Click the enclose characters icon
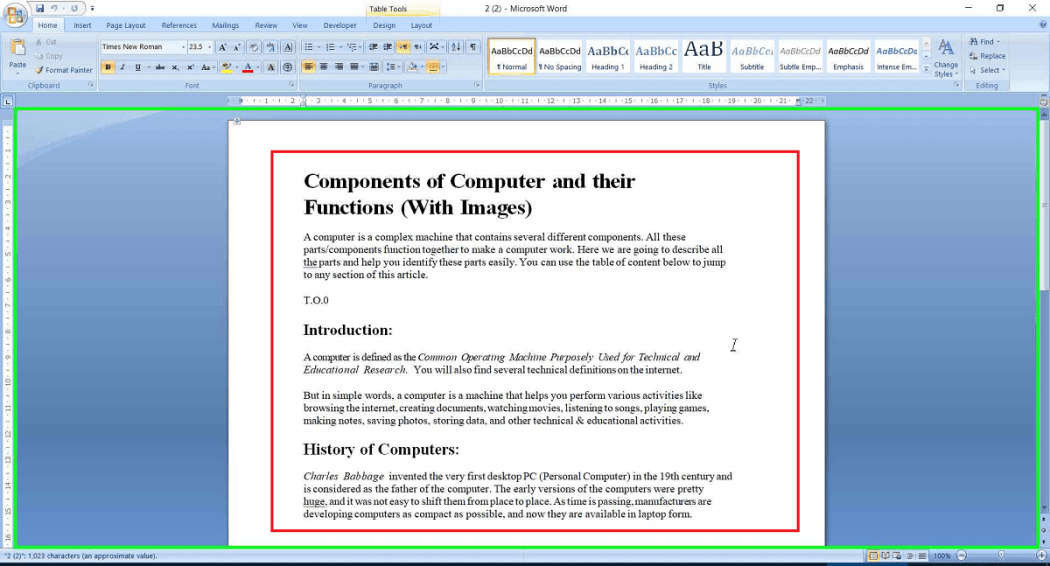1050x566 pixels. point(287,67)
